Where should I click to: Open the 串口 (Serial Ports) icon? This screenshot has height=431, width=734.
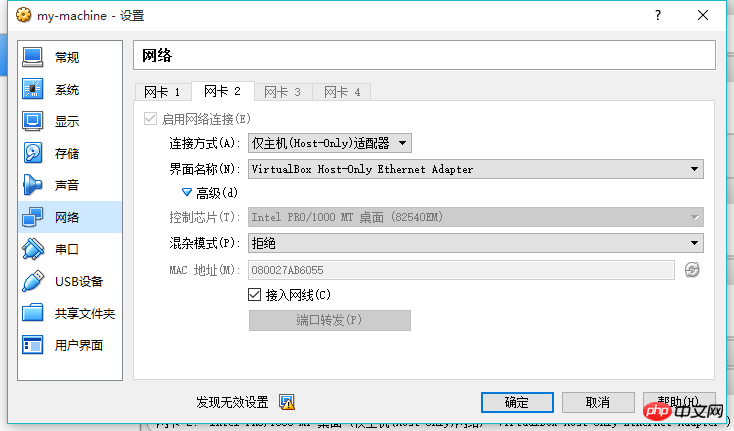pos(32,248)
